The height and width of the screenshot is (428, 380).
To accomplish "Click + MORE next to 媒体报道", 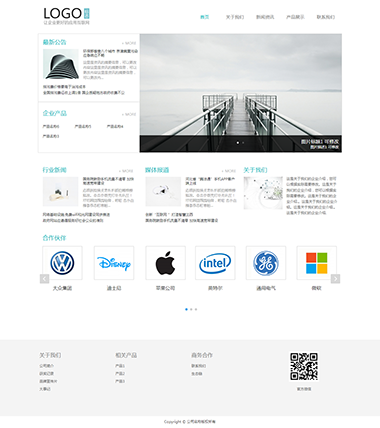I will pyautogui.click(x=229, y=171).
